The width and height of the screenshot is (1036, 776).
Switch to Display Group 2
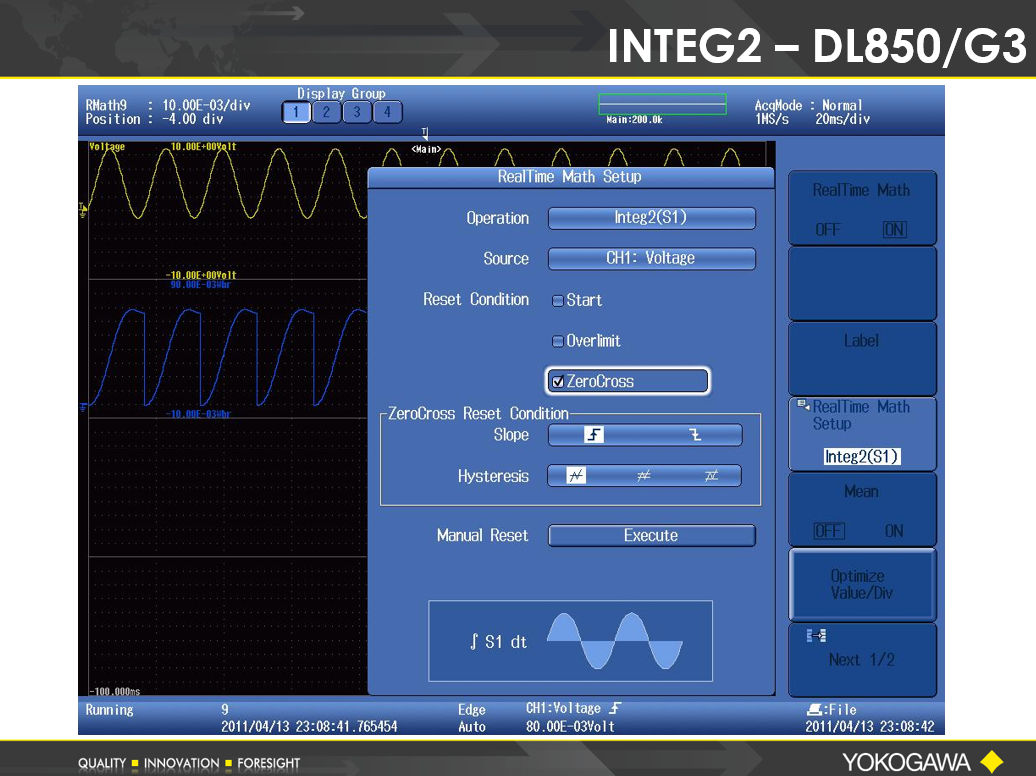326,112
